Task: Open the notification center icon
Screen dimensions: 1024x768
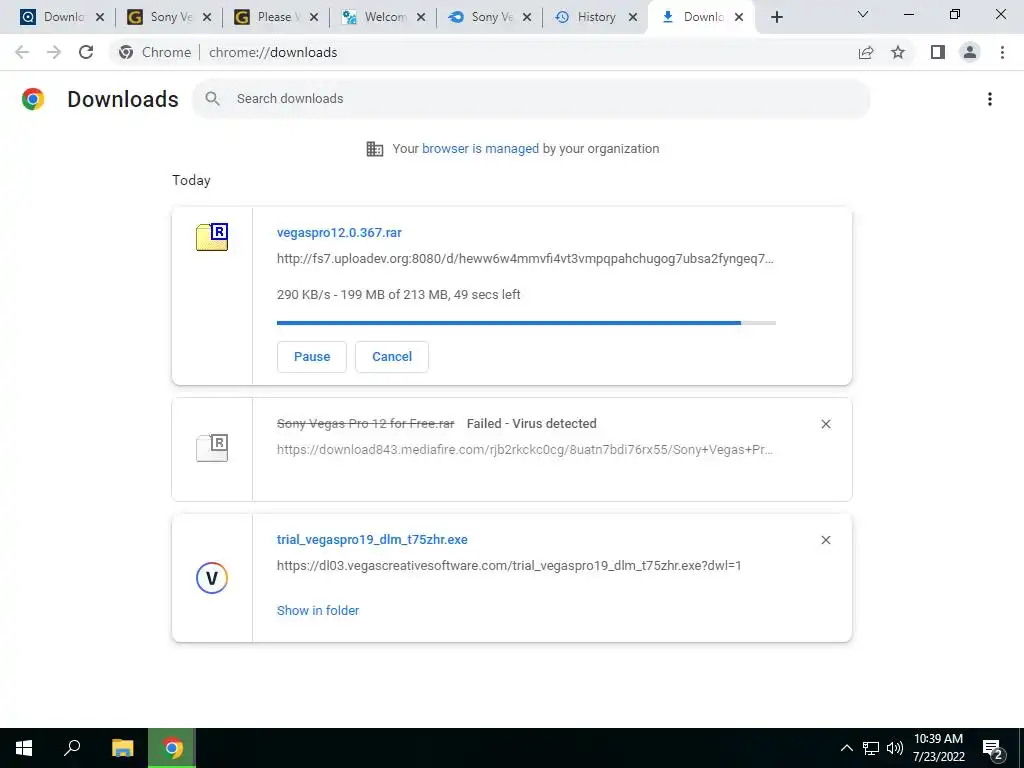Action: point(993,749)
